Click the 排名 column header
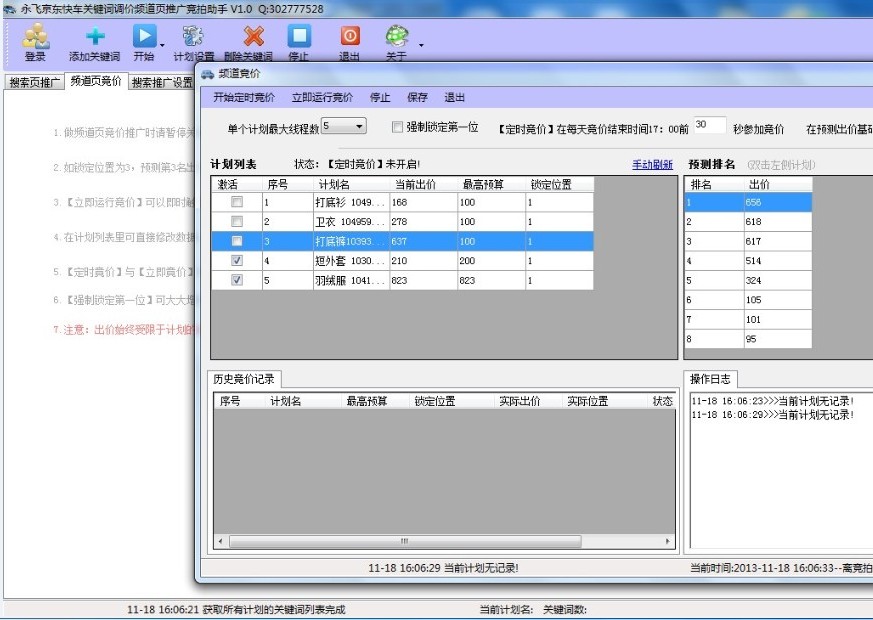Viewport: 873px width, 620px height. tap(714, 185)
